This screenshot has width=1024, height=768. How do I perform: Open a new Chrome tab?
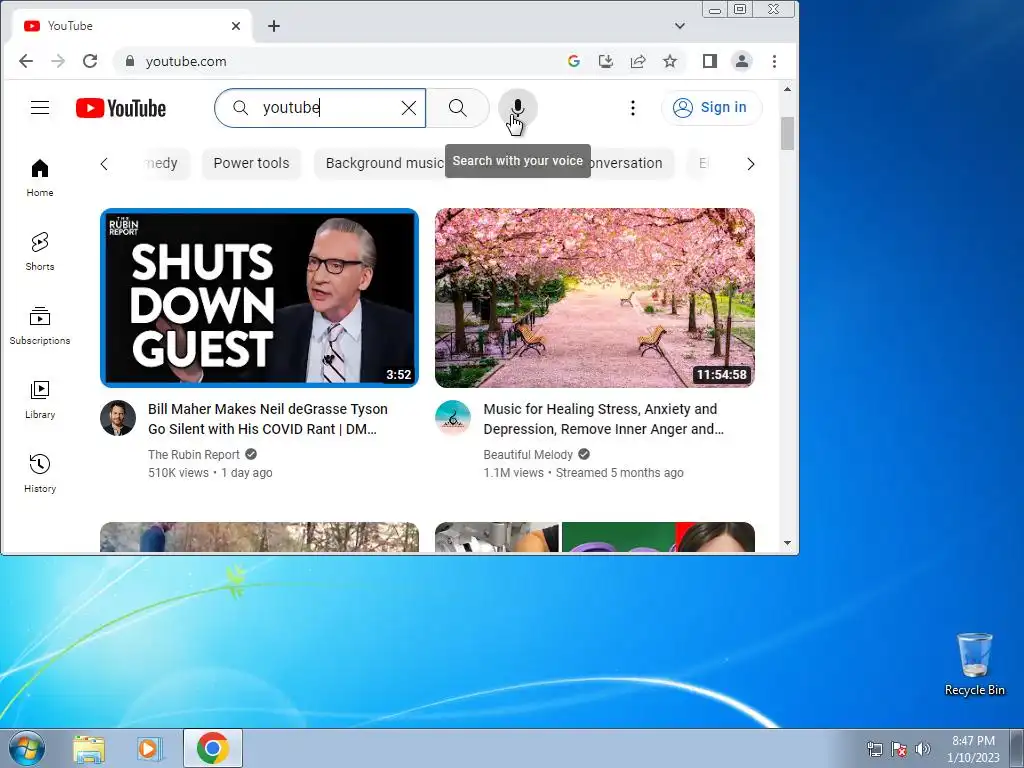tap(274, 26)
